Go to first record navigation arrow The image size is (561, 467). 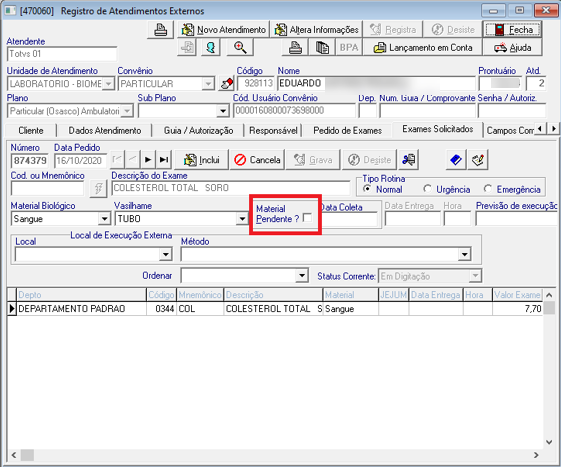117,160
